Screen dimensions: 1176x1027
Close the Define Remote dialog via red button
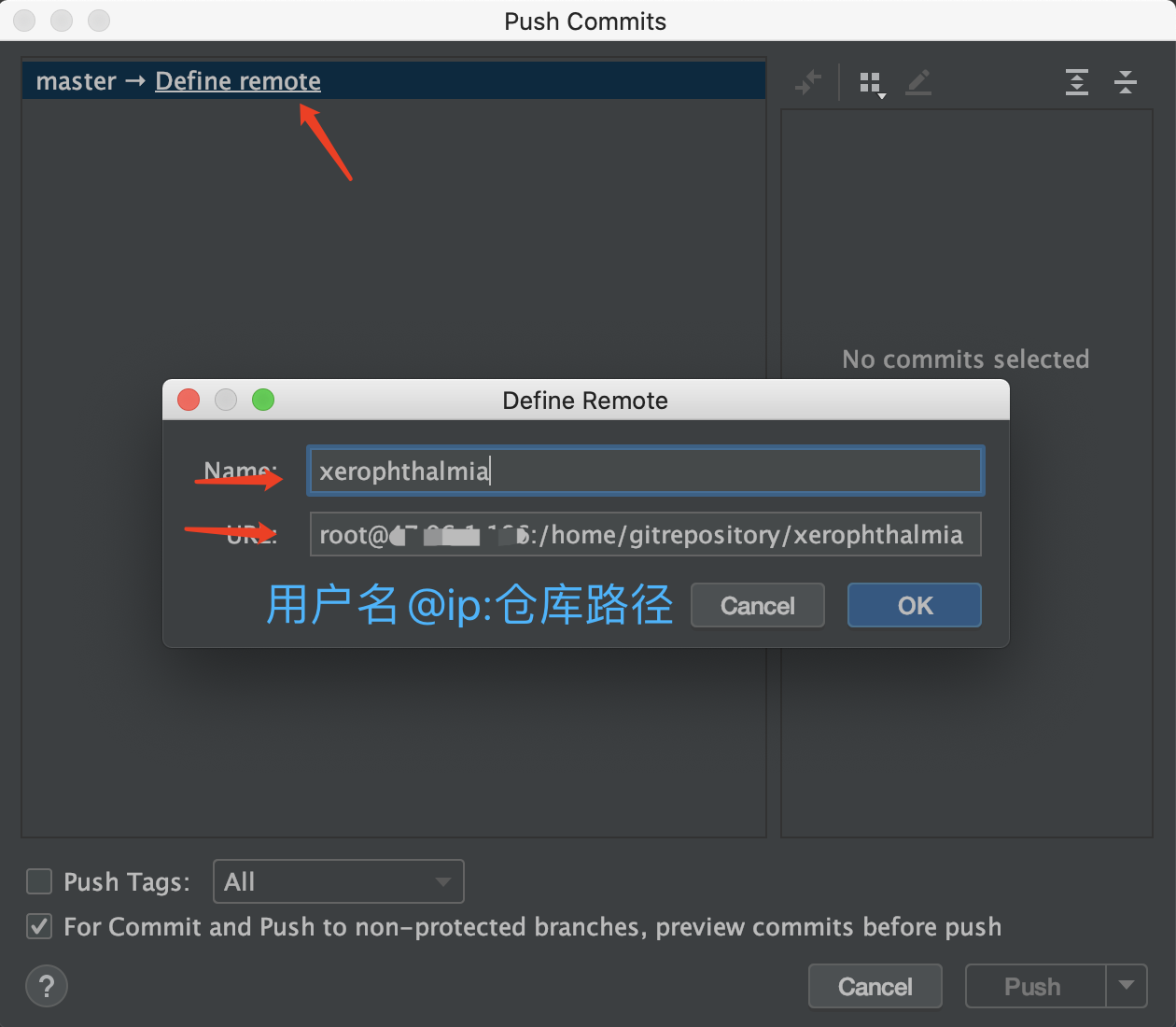pyautogui.click(x=189, y=400)
